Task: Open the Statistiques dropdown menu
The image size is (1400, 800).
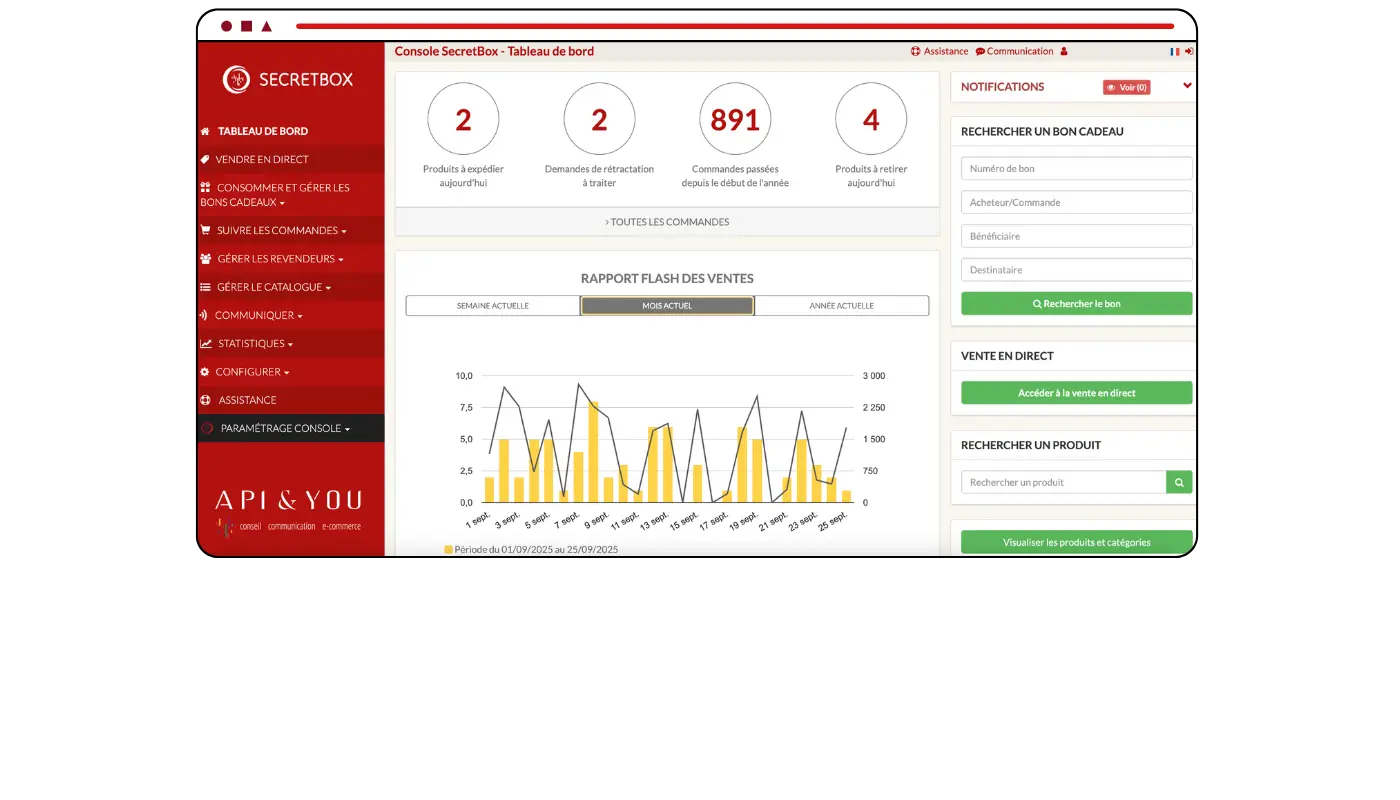Action: [255, 344]
